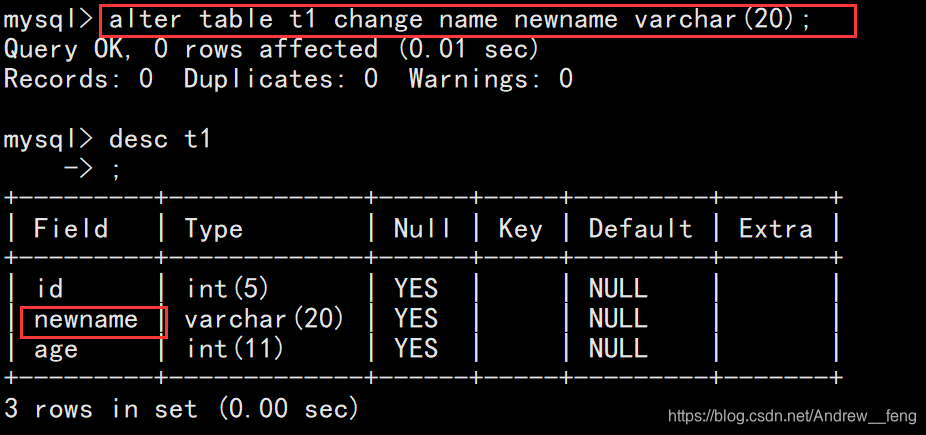Click the 'int(5)' type cell
Image resolution: width=926 pixels, height=435 pixels.
tap(228, 289)
